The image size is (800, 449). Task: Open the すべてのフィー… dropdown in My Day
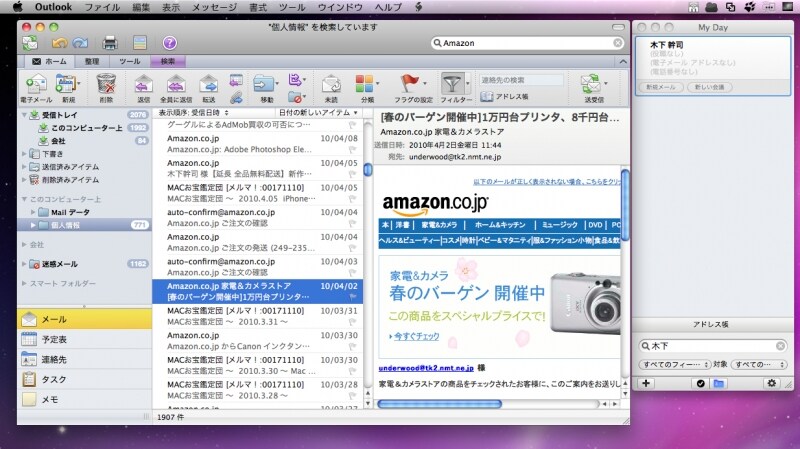tap(674, 364)
